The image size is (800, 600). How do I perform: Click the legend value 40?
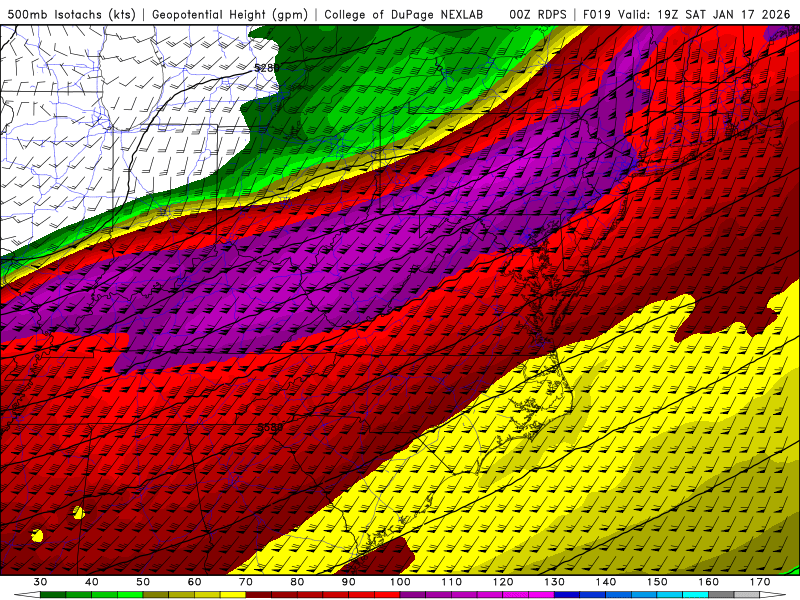click(x=91, y=582)
